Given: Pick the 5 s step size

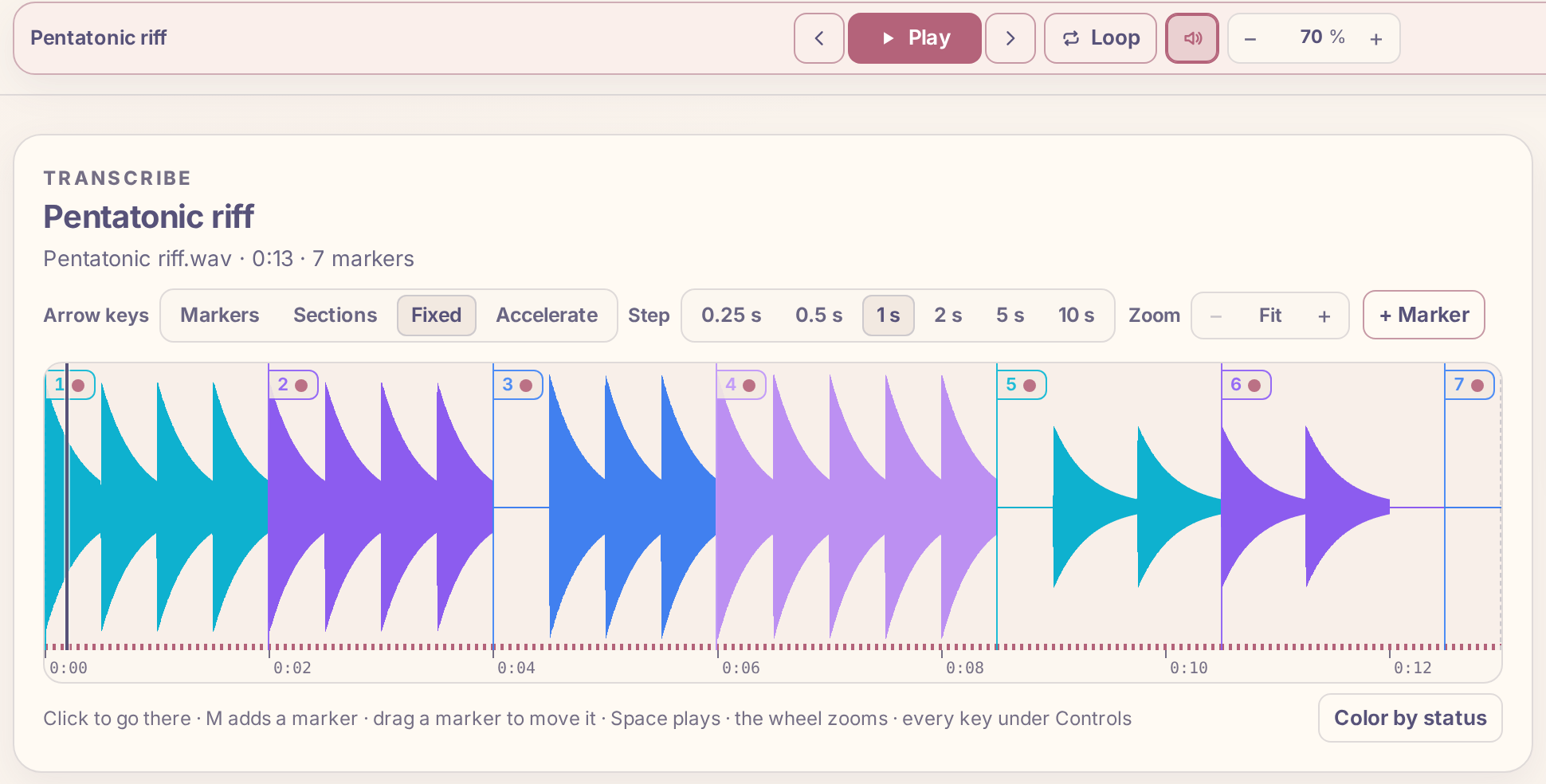Looking at the screenshot, I should (x=1010, y=316).
